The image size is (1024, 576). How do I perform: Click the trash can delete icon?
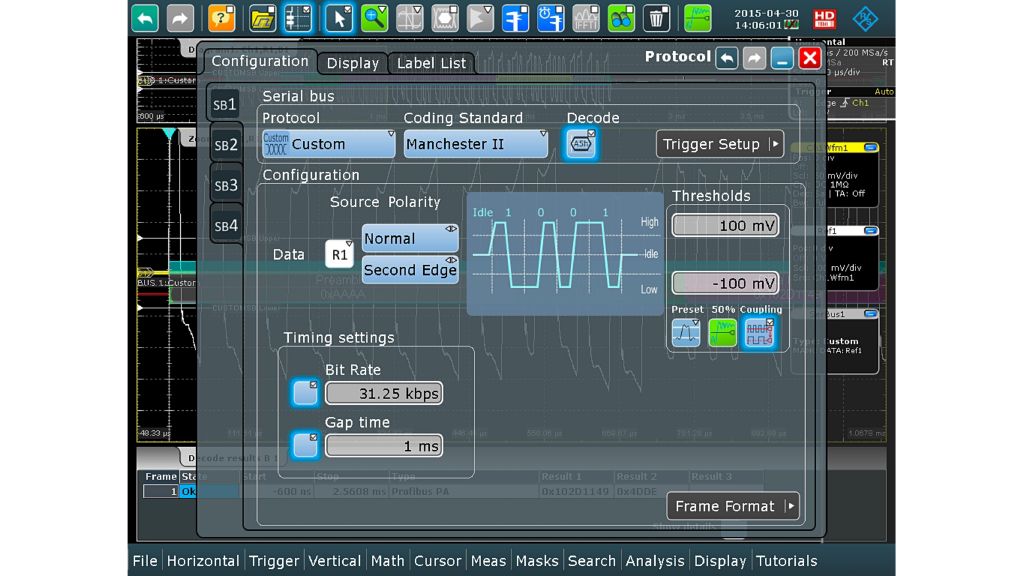[x=656, y=18]
